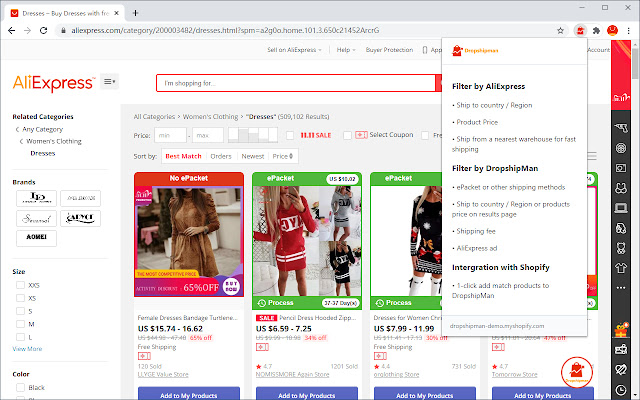Expand the Sell on AliExpress dropdown
Image resolution: width=640 pixels, height=400 pixels.
coord(298,49)
